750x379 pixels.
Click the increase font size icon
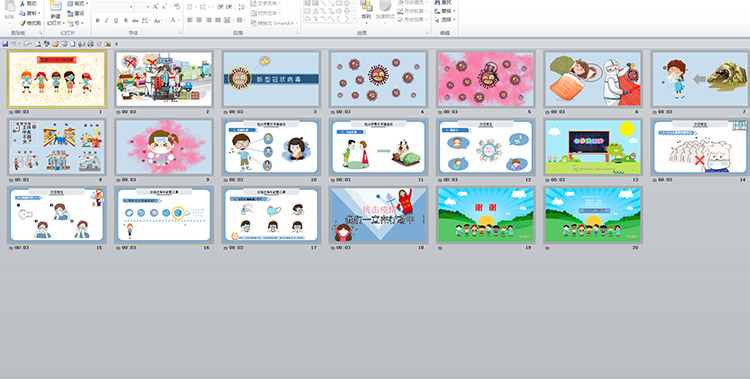click(x=156, y=7)
